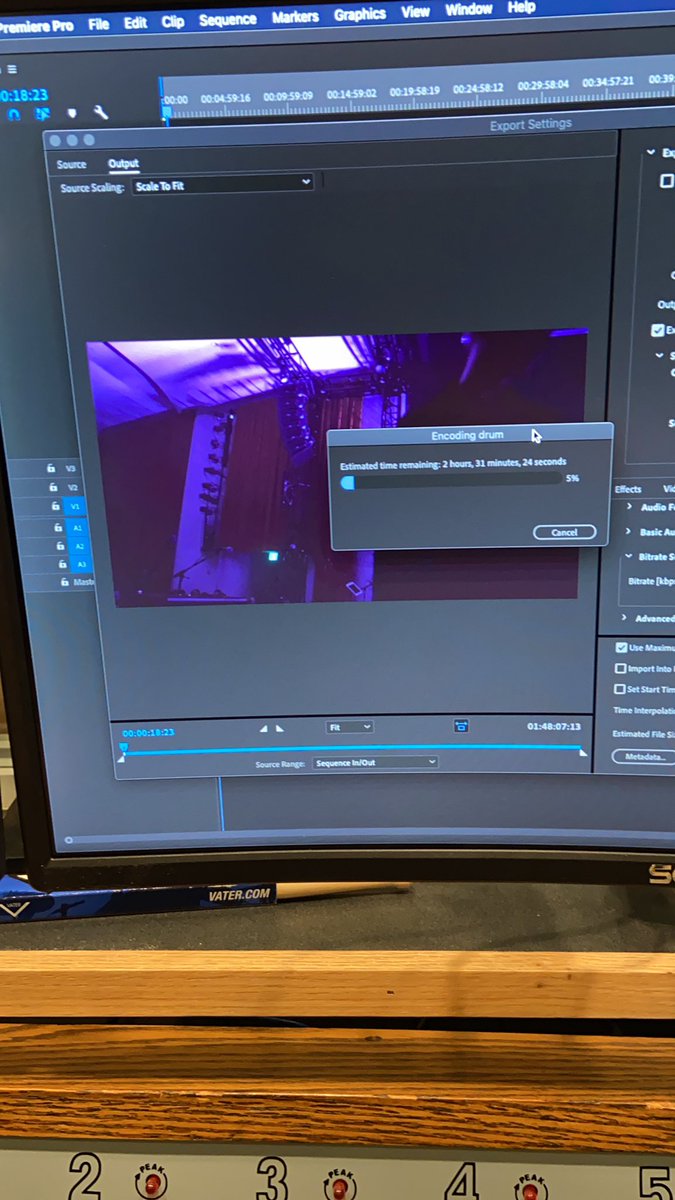Open timeline display settings wrench icon
The height and width of the screenshot is (1200, 675).
tap(100, 114)
